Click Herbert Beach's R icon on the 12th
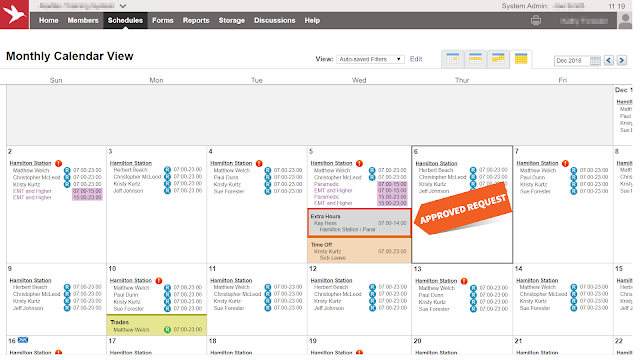The height and width of the screenshot is (360, 640). (x=372, y=287)
